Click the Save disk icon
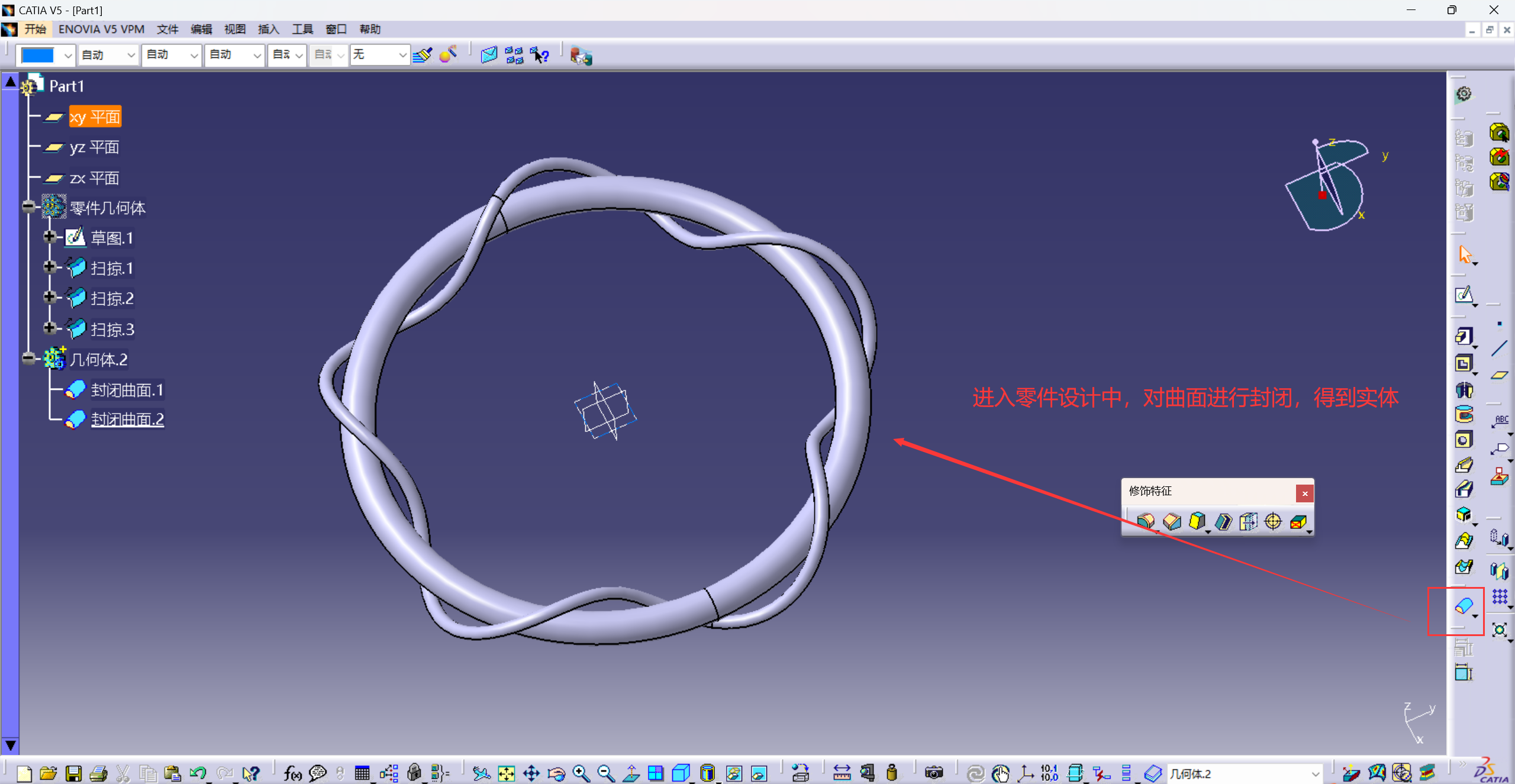The image size is (1515, 784). tap(73, 773)
